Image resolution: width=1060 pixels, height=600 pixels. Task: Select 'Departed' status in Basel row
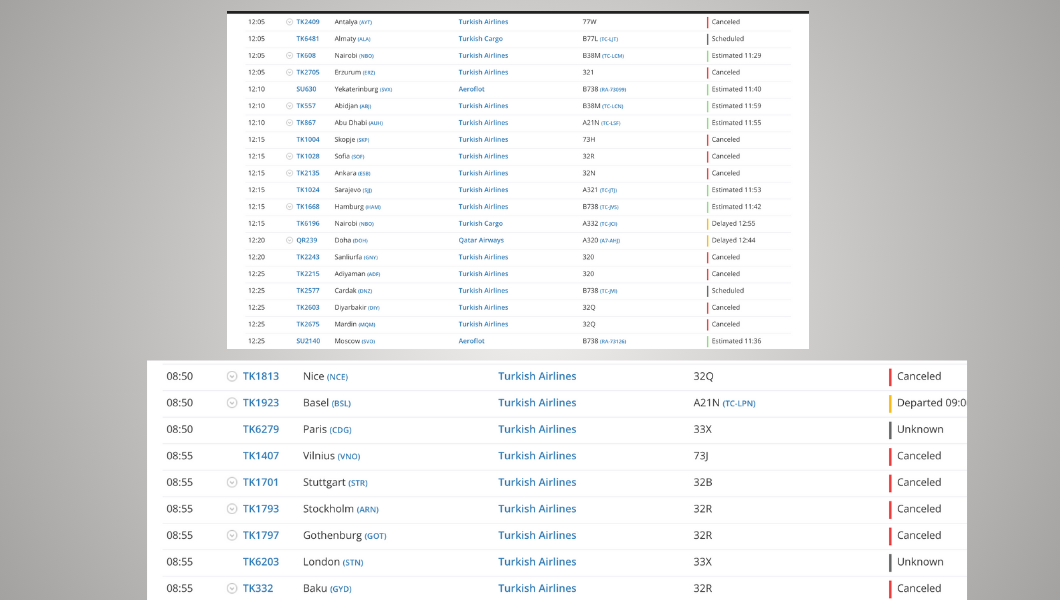coord(932,403)
